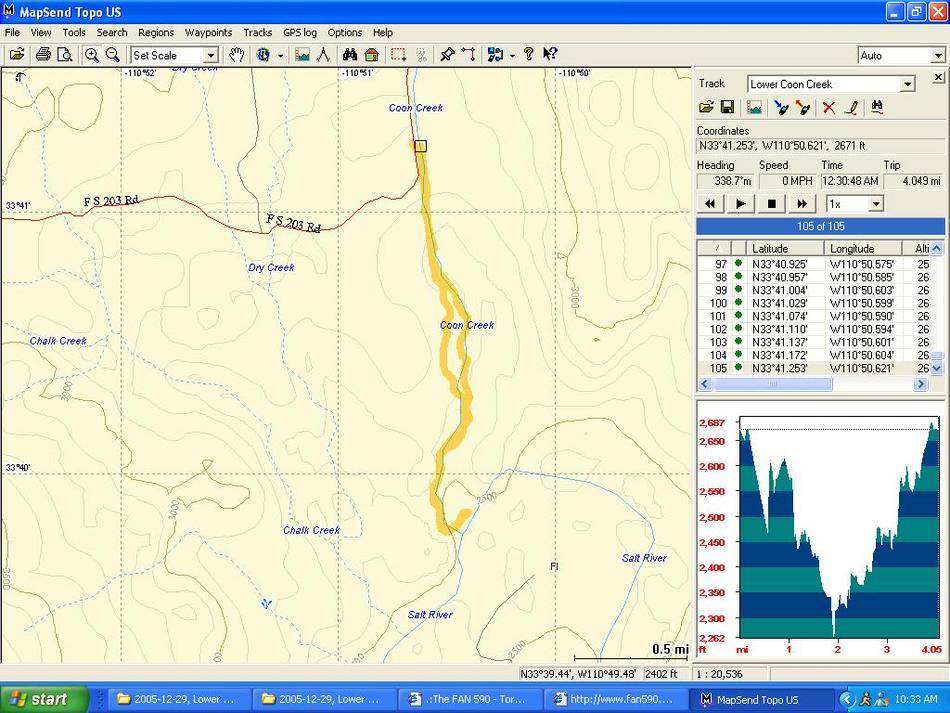Image resolution: width=950 pixels, height=713 pixels.
Task: Open the first 2005-12-29 Lower folder taskbar item
Action: [178, 700]
